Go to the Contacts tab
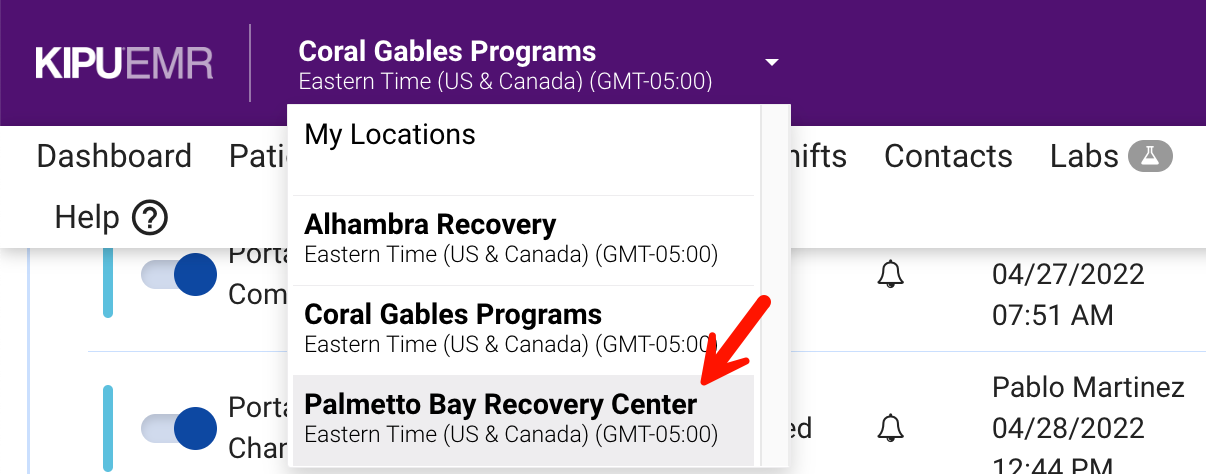 click(948, 156)
